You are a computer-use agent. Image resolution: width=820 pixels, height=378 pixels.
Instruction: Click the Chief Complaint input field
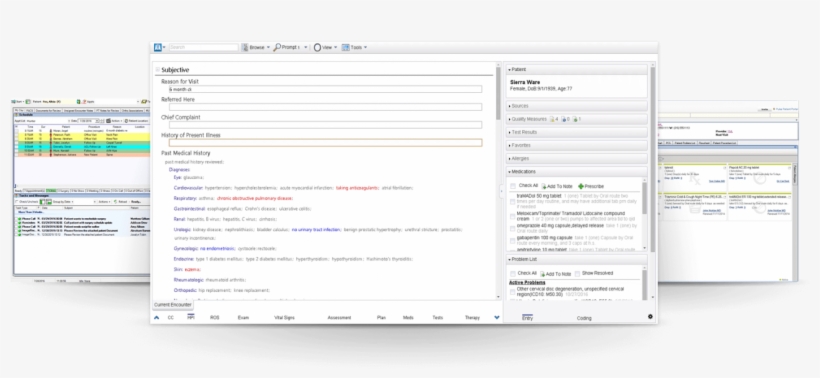tap(325, 125)
